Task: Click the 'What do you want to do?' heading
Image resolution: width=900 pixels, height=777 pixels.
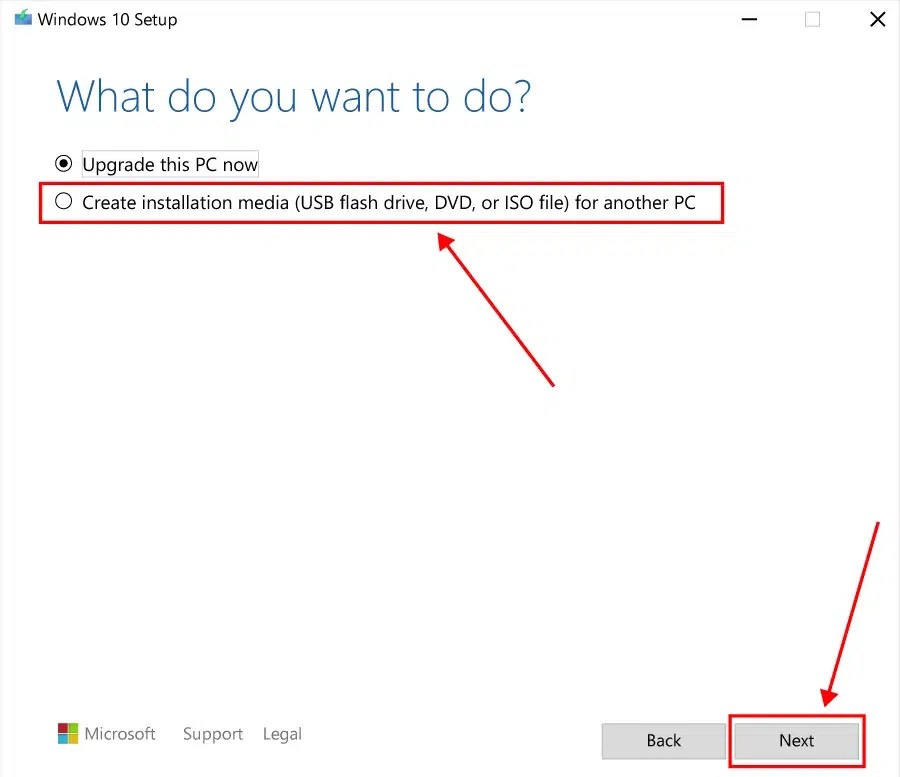Action: click(x=294, y=98)
